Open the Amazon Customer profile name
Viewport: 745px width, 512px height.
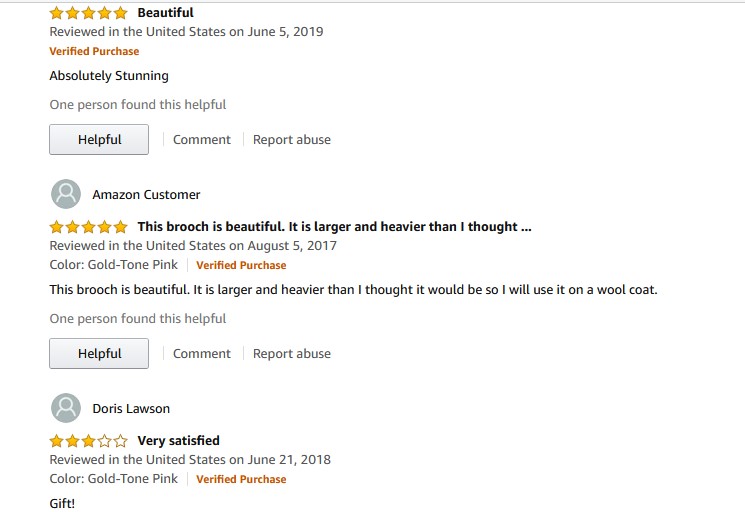pyautogui.click(x=146, y=195)
